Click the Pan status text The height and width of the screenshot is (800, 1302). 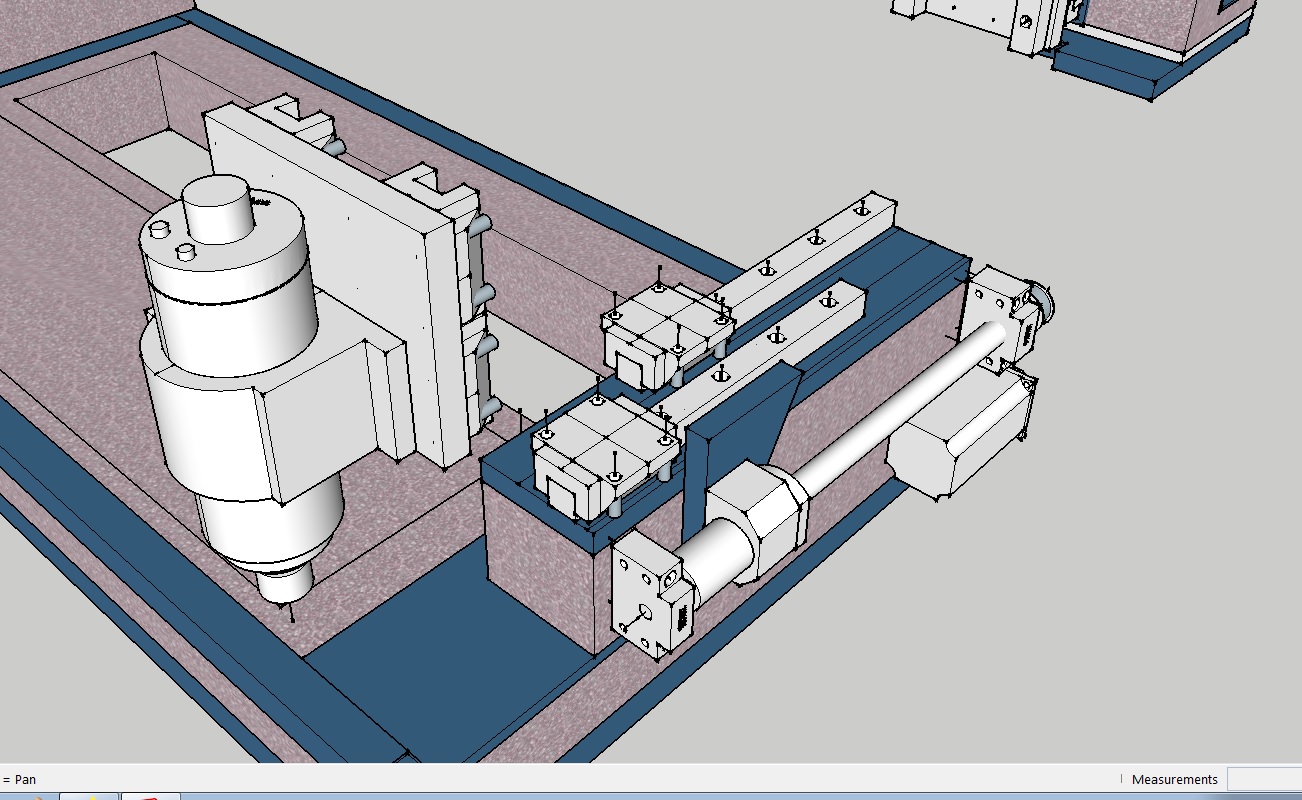26,779
